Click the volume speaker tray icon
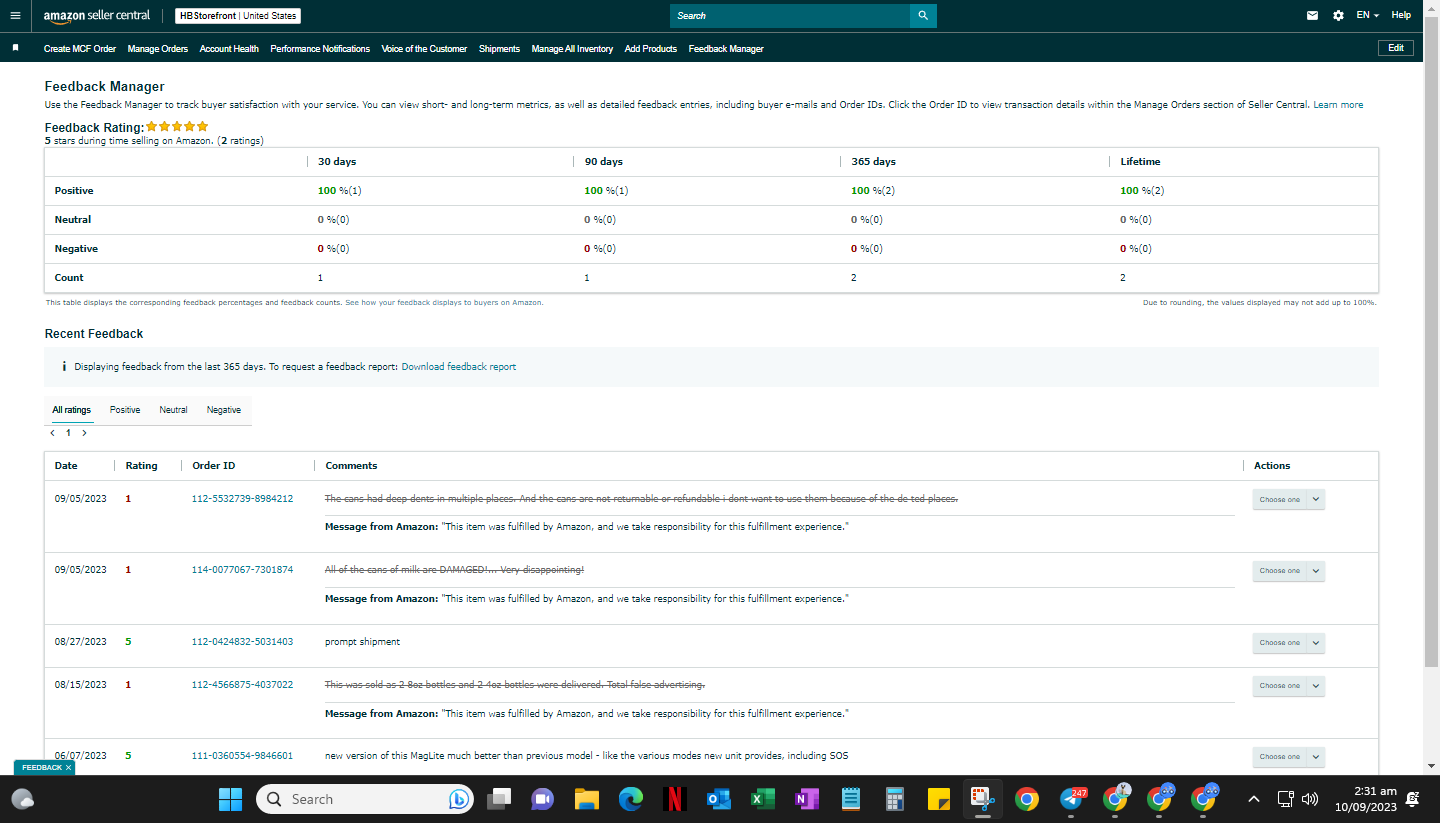Viewport: 1440px width, 823px height. [1310, 799]
